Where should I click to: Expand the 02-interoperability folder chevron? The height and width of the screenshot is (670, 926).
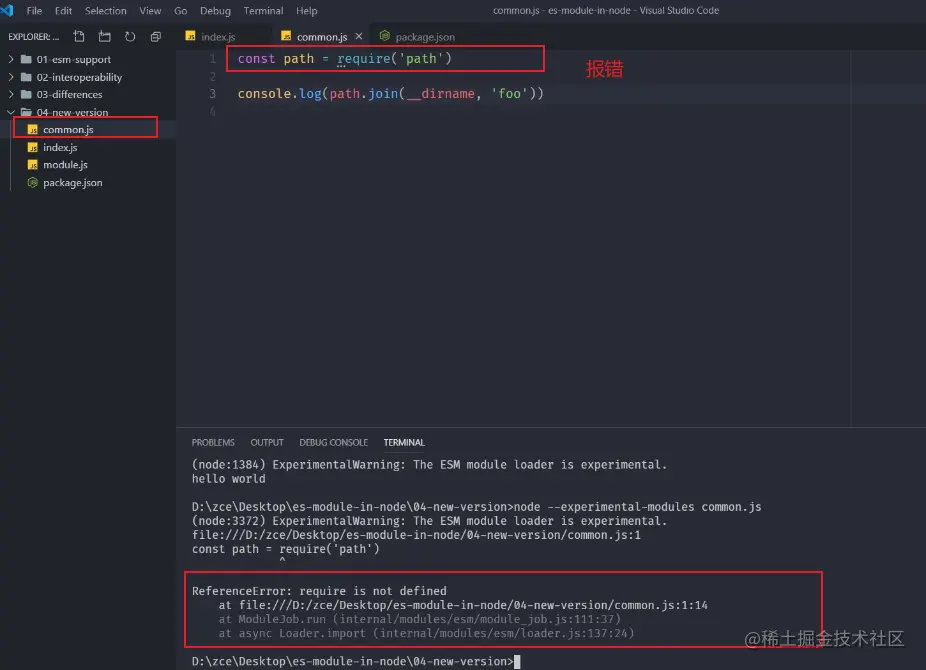point(11,77)
